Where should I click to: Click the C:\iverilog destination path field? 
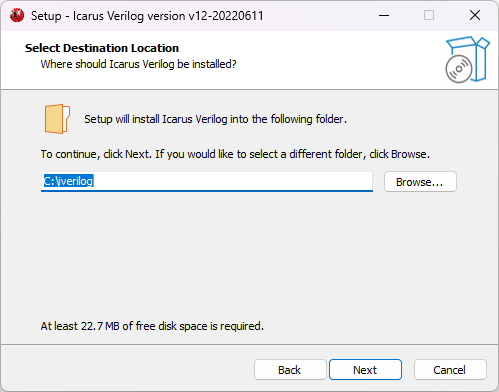pyautogui.click(x=207, y=182)
